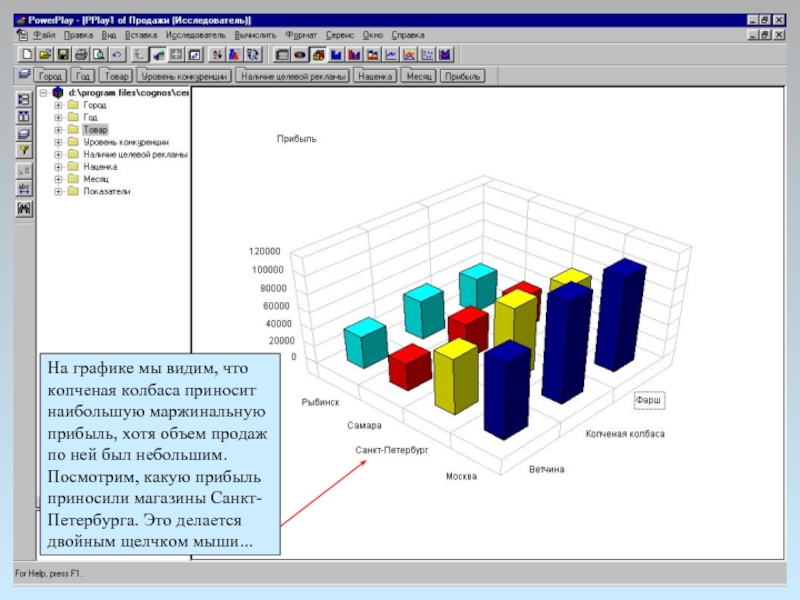
Task: Open the Файл menu
Action: point(43,35)
